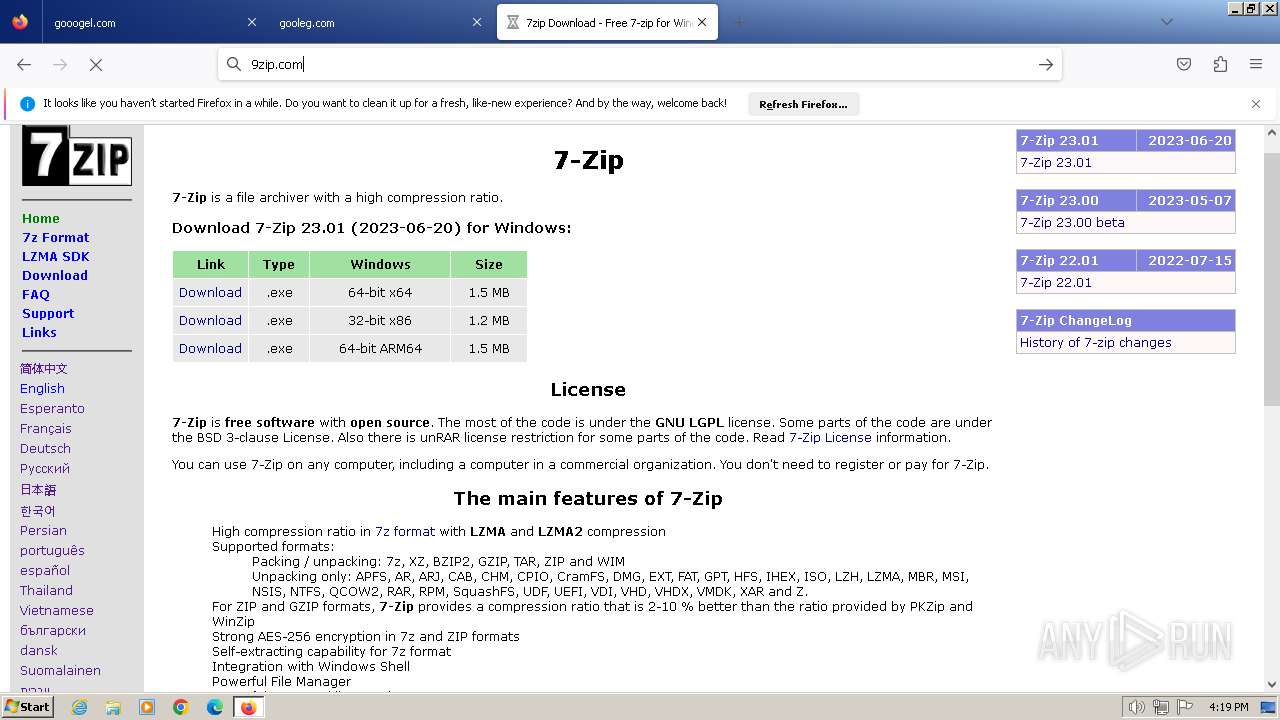Open the FAQ sidebar link

35,294
